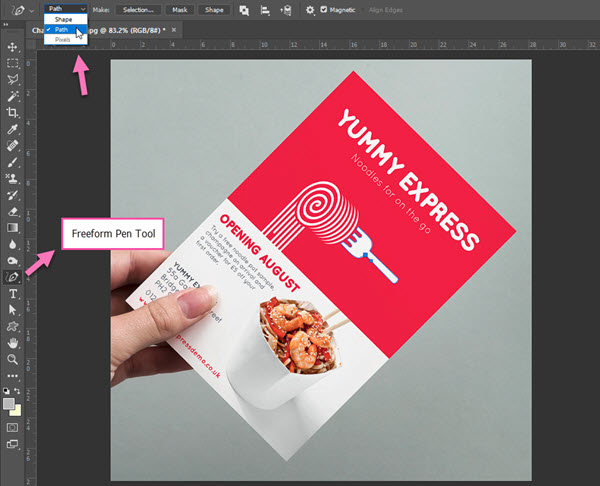Swap foreground and background colors
Image resolution: width=600 pixels, height=486 pixels.
click(17, 391)
